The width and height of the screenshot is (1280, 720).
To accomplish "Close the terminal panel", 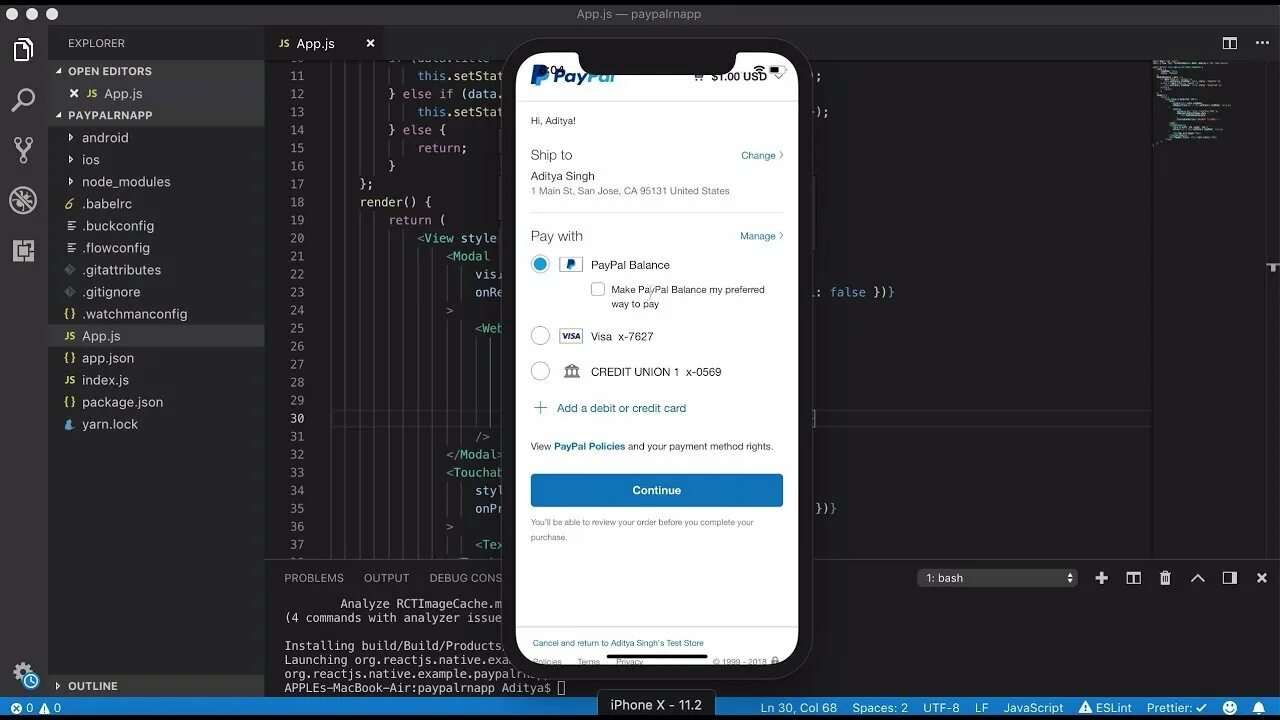I will [x=1262, y=578].
